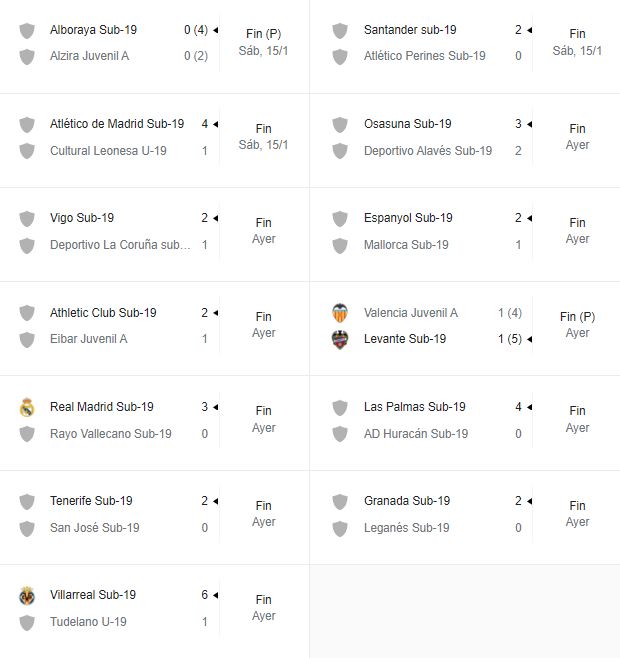The width and height of the screenshot is (620, 658).
Task: Click the Granada Sub-19 shield icon
Action: (340, 501)
